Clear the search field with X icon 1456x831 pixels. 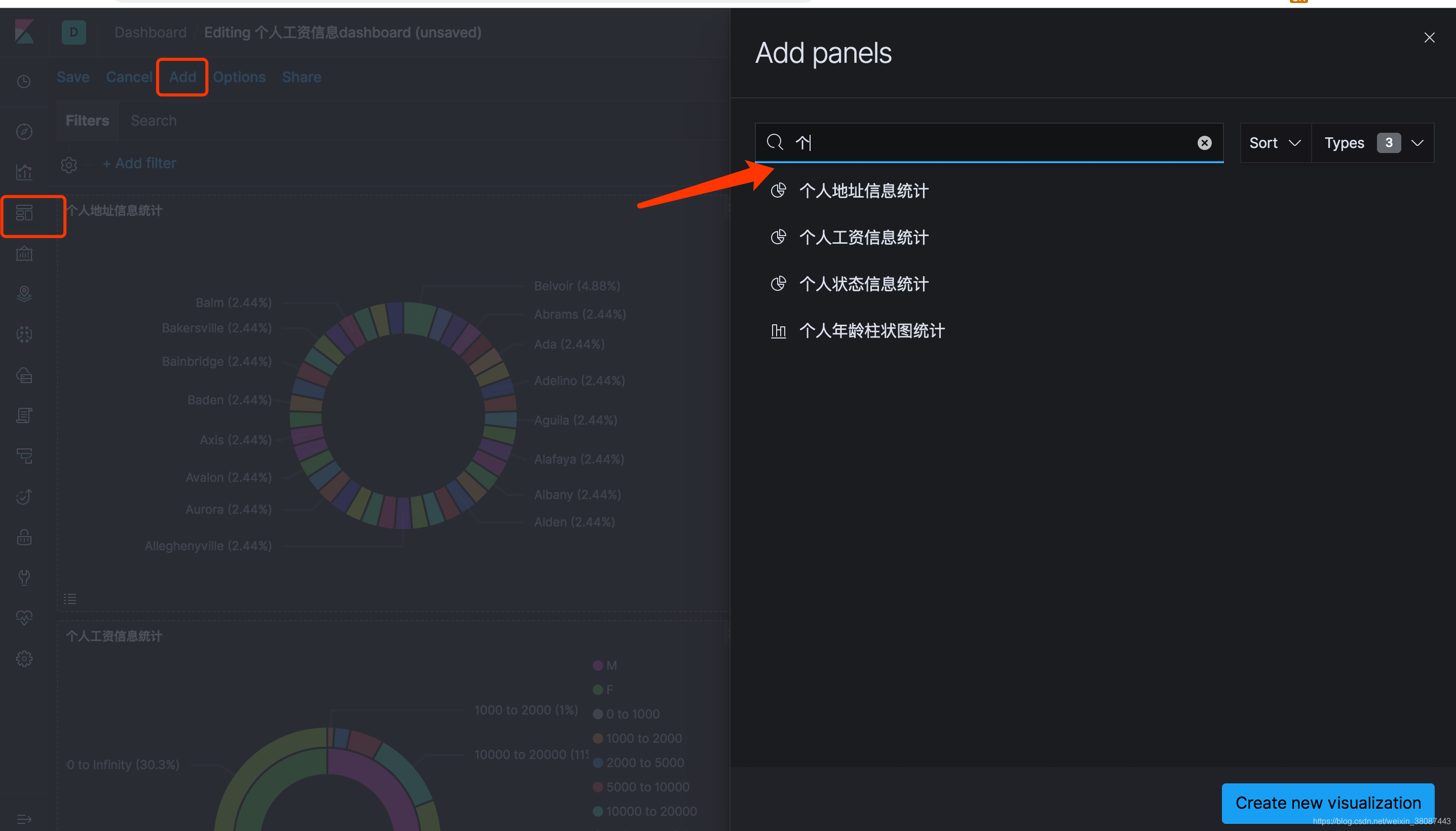(1204, 143)
